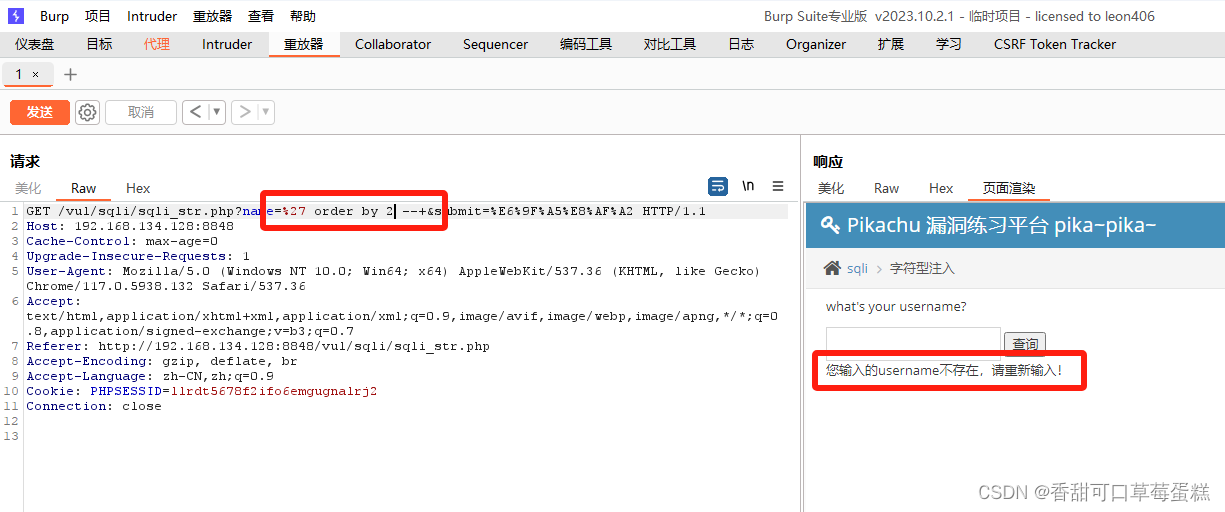1225x512 pixels.
Task: Open the Burp menu
Action: click(55, 16)
